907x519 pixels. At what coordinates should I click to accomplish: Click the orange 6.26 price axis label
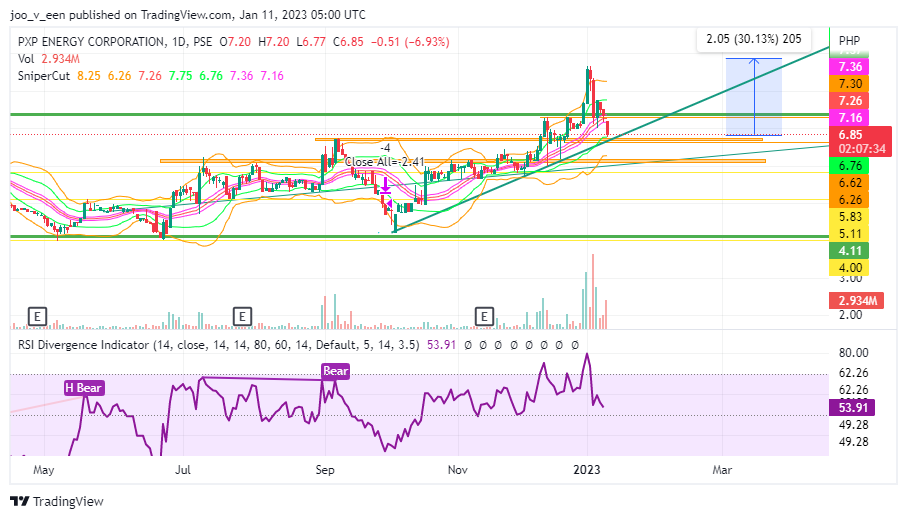tap(850, 200)
